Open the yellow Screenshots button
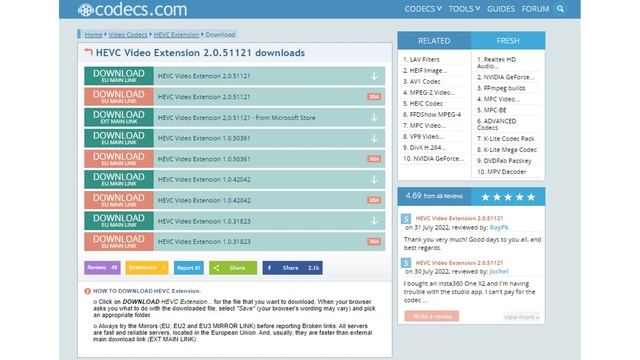Viewport: 640px width, 360px height. click(x=147, y=268)
